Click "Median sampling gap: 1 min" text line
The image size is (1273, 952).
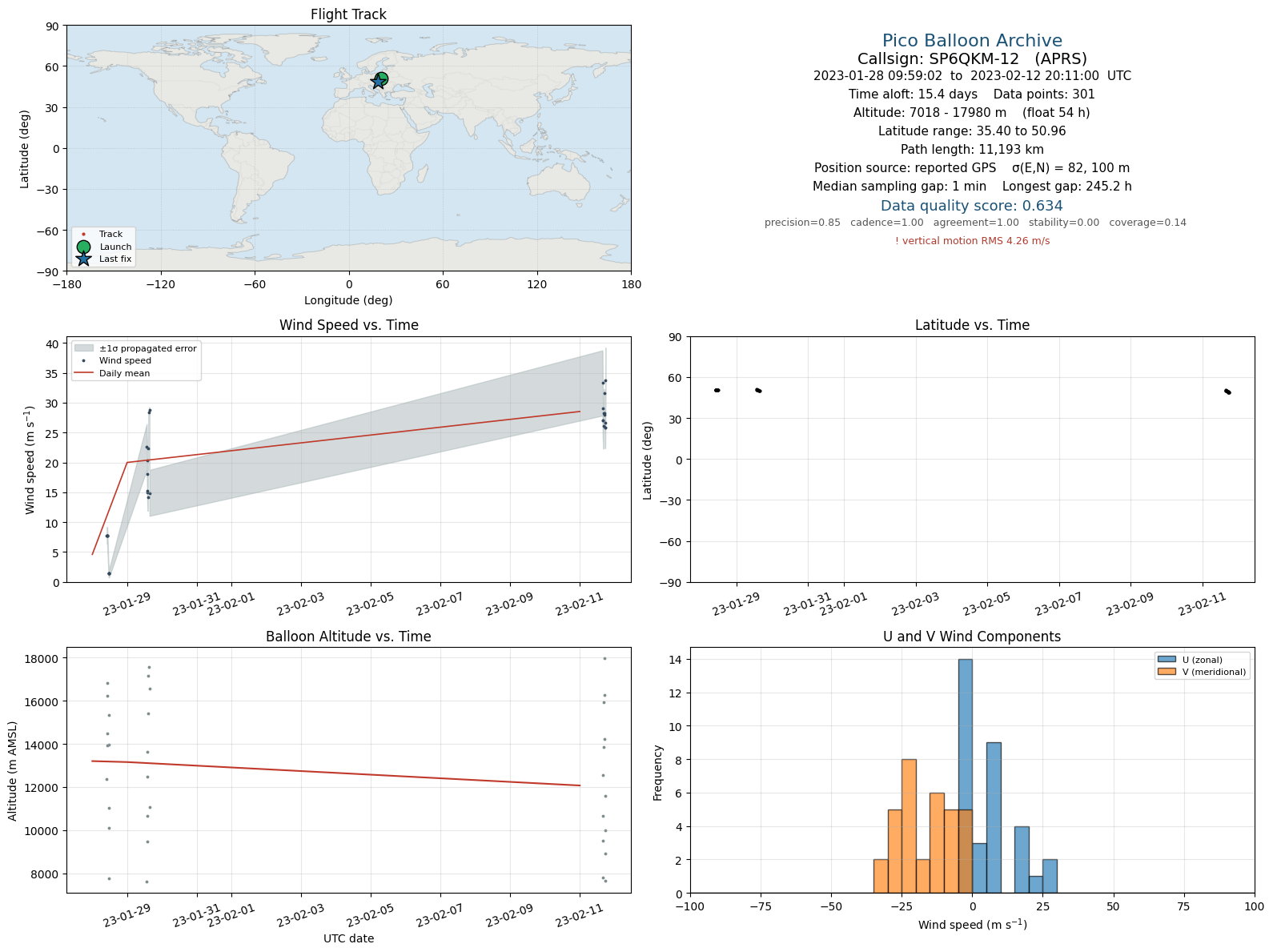click(972, 187)
